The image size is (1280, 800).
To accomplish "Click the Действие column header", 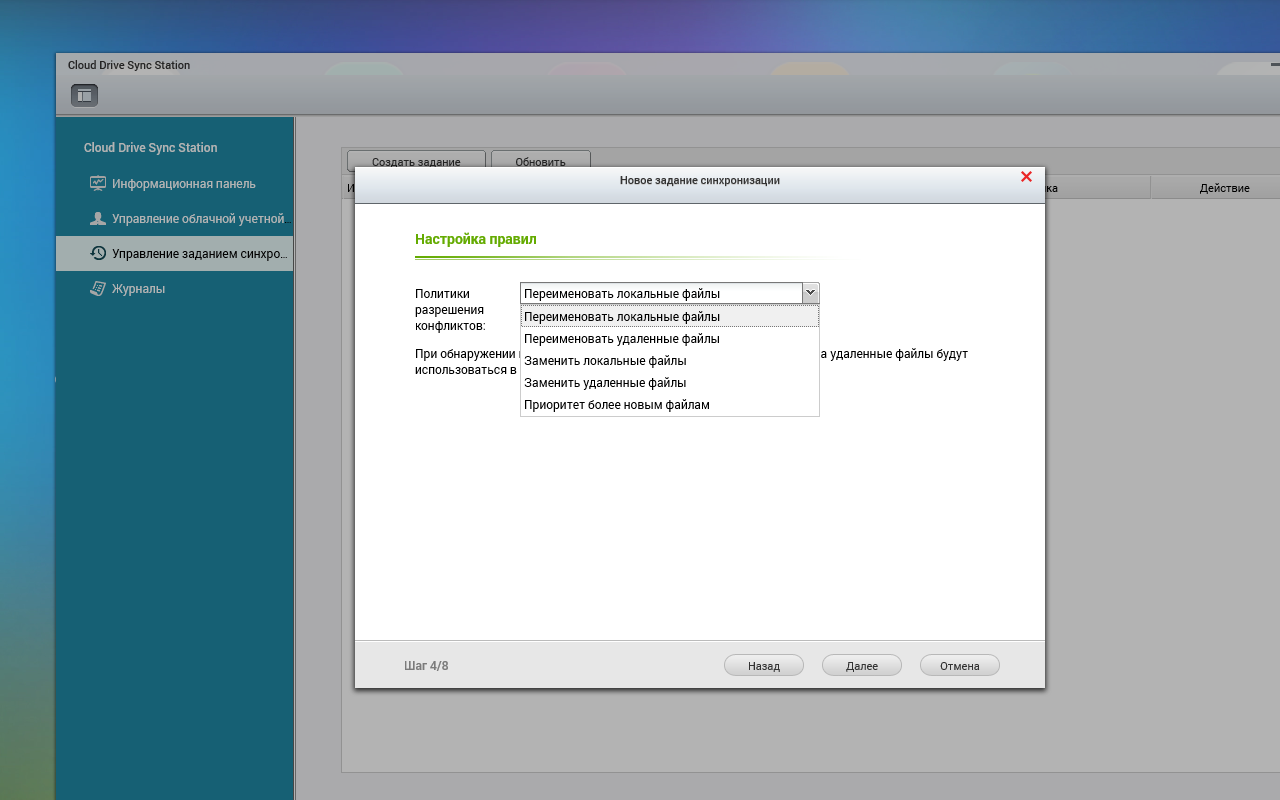I will tap(1224, 188).
